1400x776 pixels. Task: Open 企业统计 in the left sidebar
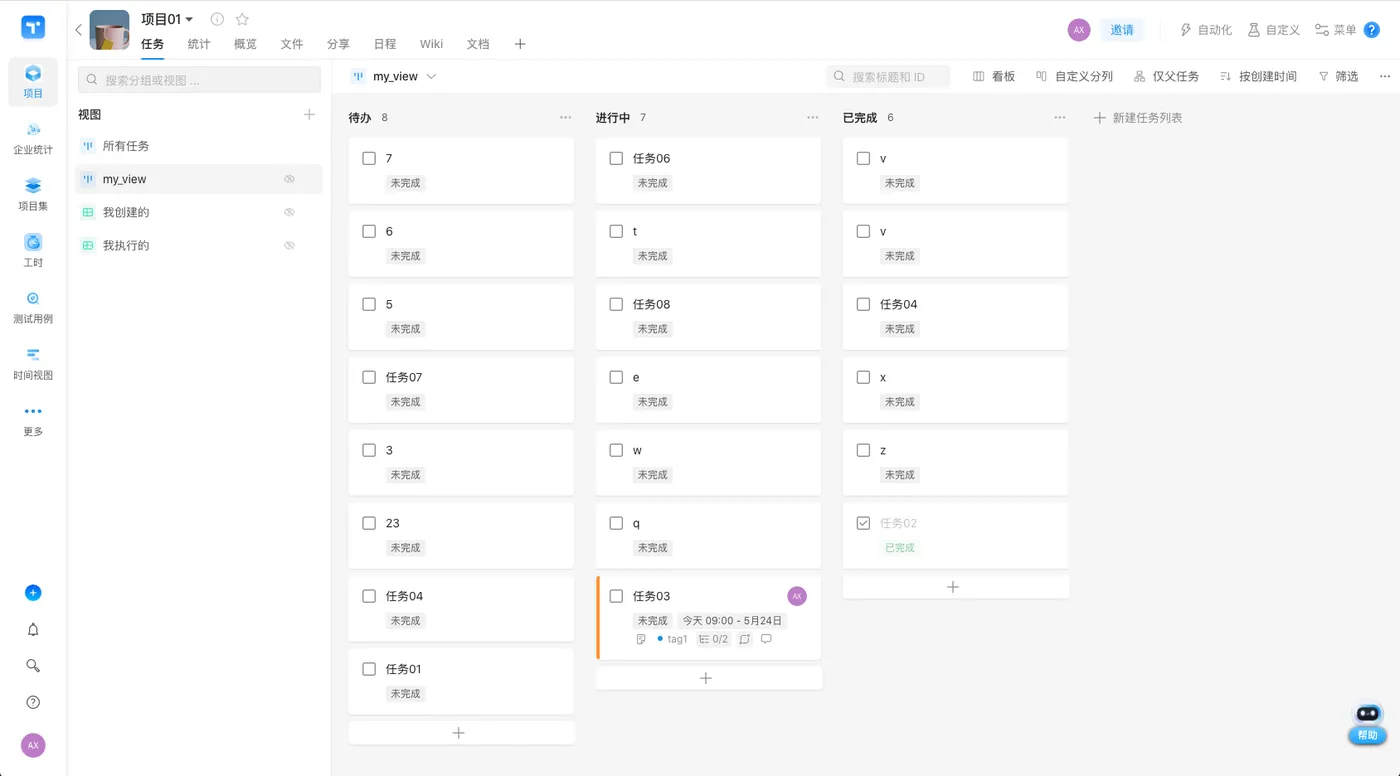[x=33, y=138]
